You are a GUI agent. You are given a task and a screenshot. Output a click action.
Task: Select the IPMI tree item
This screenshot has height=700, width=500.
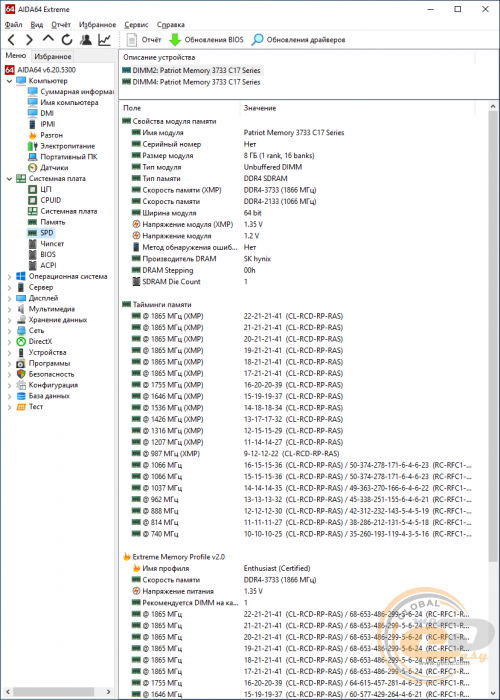tap(42, 124)
